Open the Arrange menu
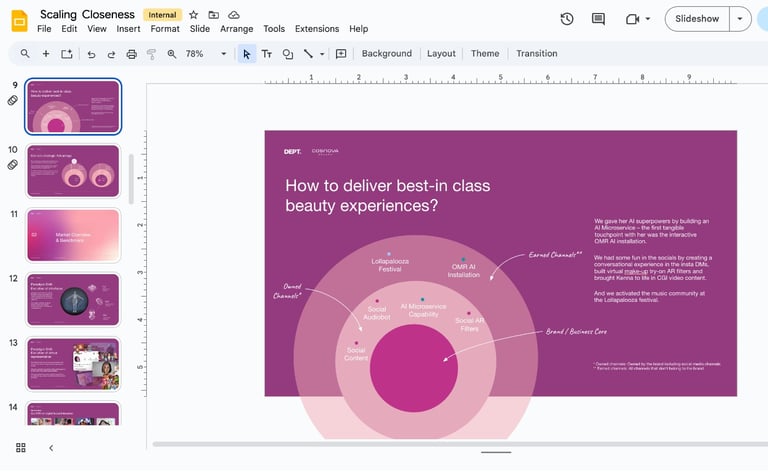Screen dimensions: 768x472 pos(237,29)
